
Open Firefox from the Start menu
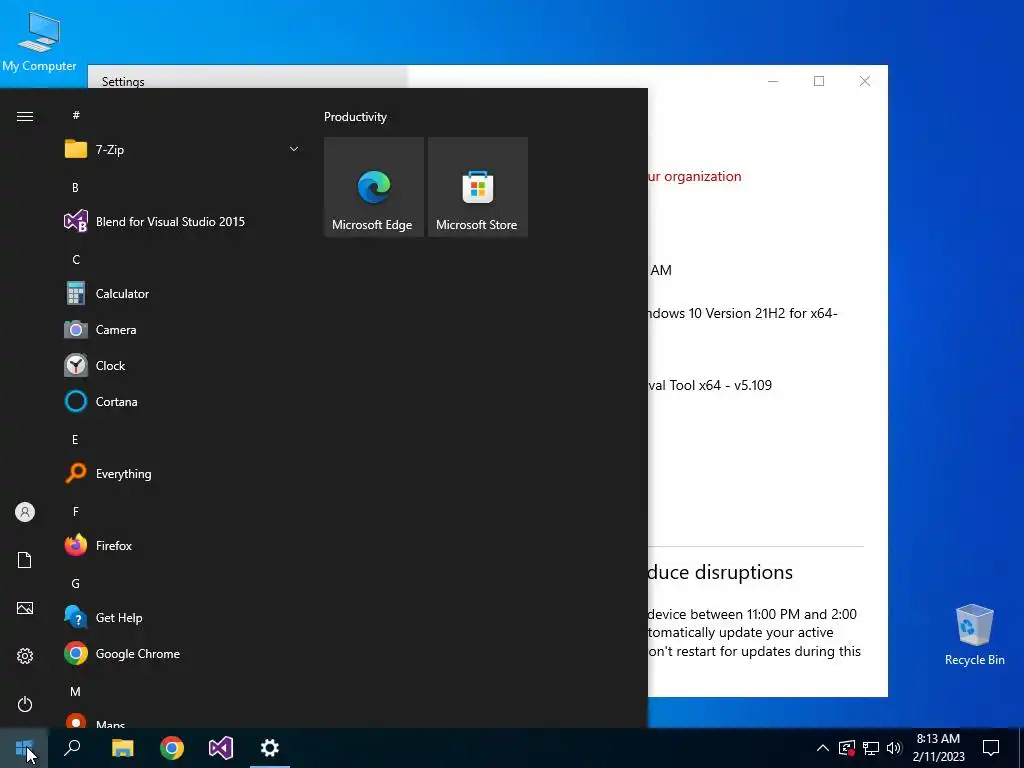coord(182,545)
